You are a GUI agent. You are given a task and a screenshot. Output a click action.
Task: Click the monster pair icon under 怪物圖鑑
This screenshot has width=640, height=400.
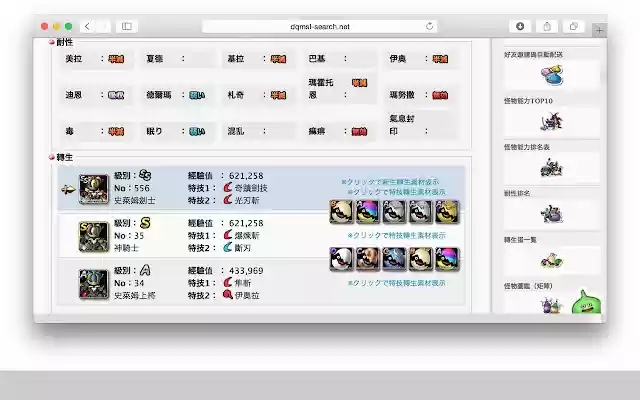[552, 306]
